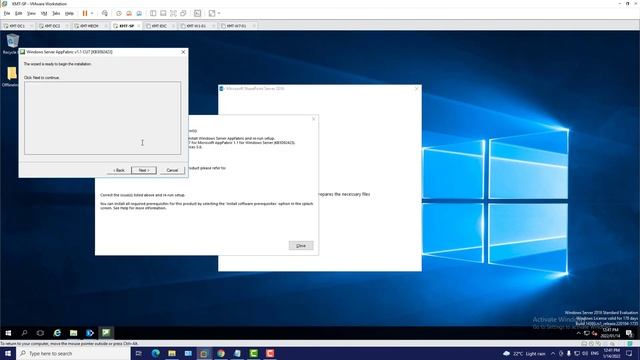
Task: Show hidden icons in host system tray
Action: 553,353
